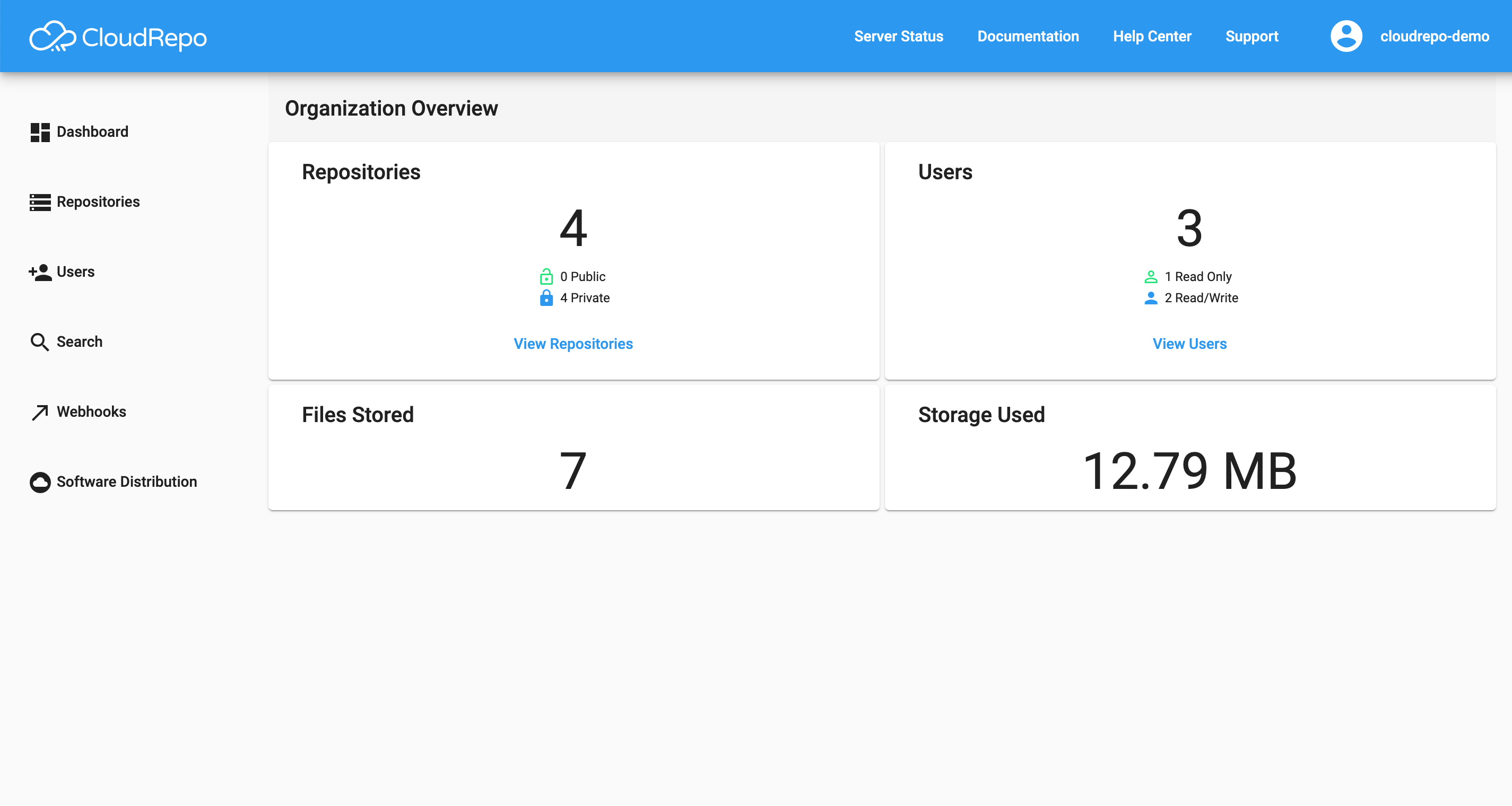1512x806 pixels.
Task: Click the Storage Used card title
Action: point(981,415)
